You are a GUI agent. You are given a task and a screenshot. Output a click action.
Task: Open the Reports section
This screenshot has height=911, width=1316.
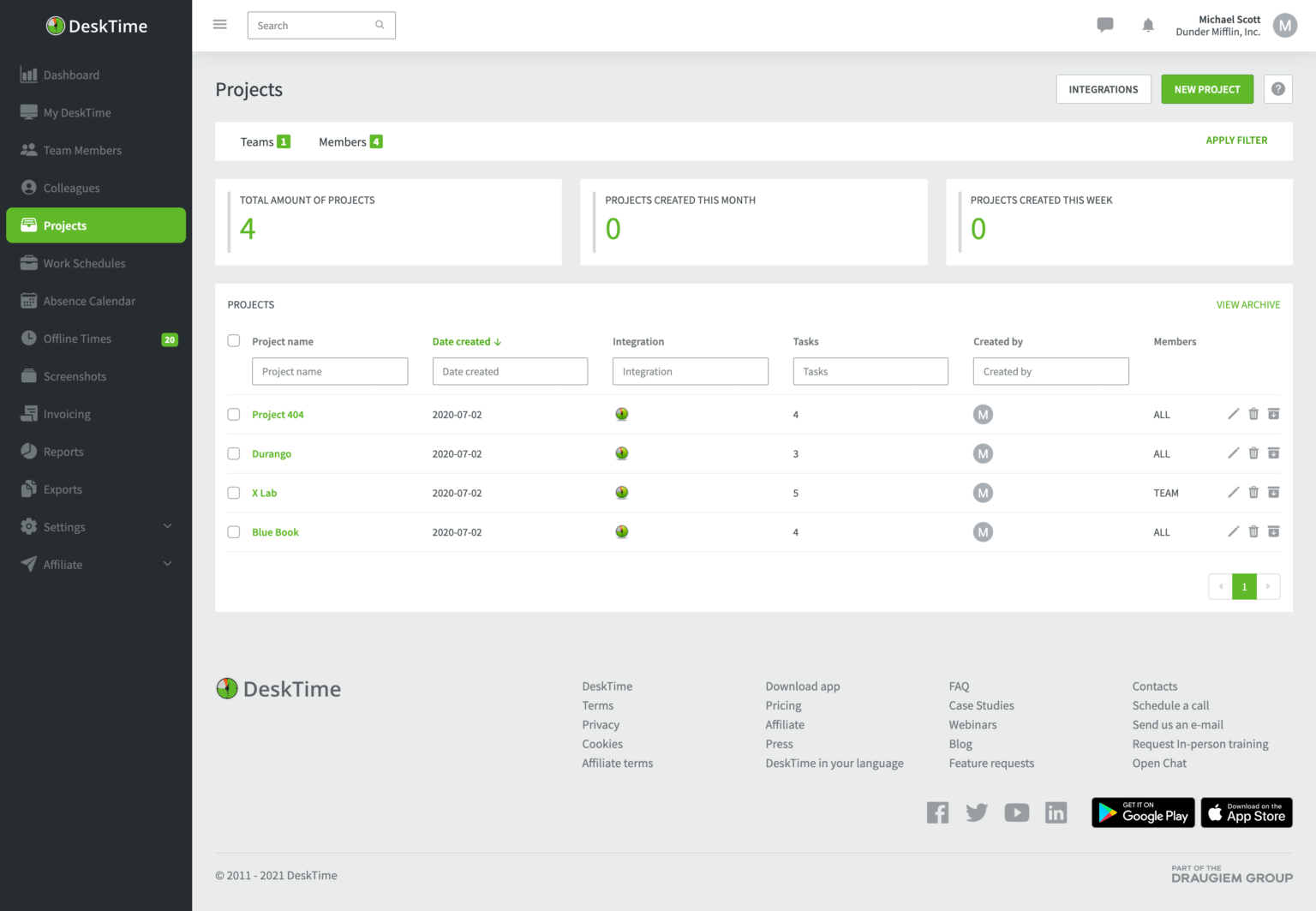click(62, 452)
